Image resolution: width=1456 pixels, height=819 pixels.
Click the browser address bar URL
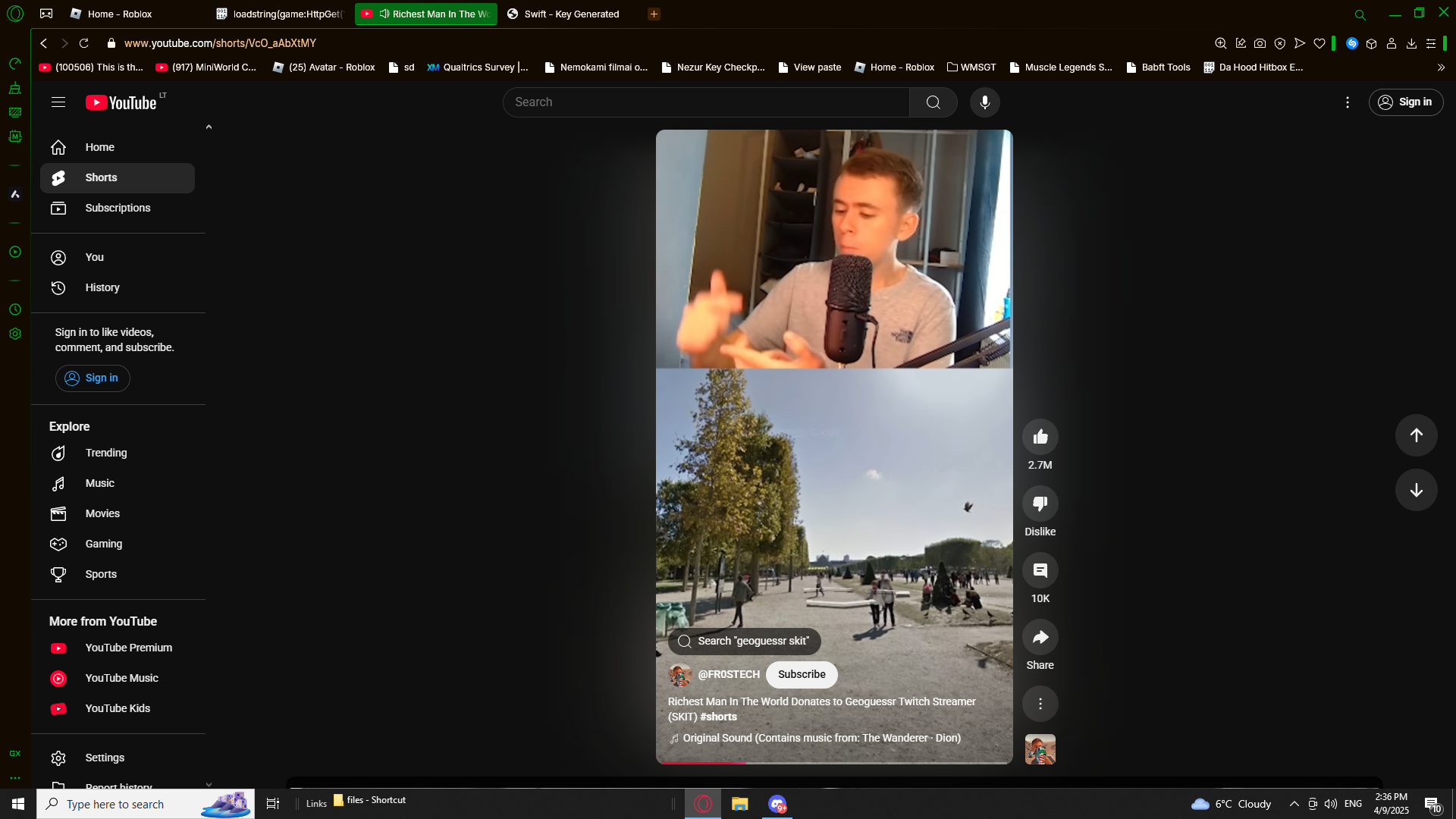pos(220,43)
